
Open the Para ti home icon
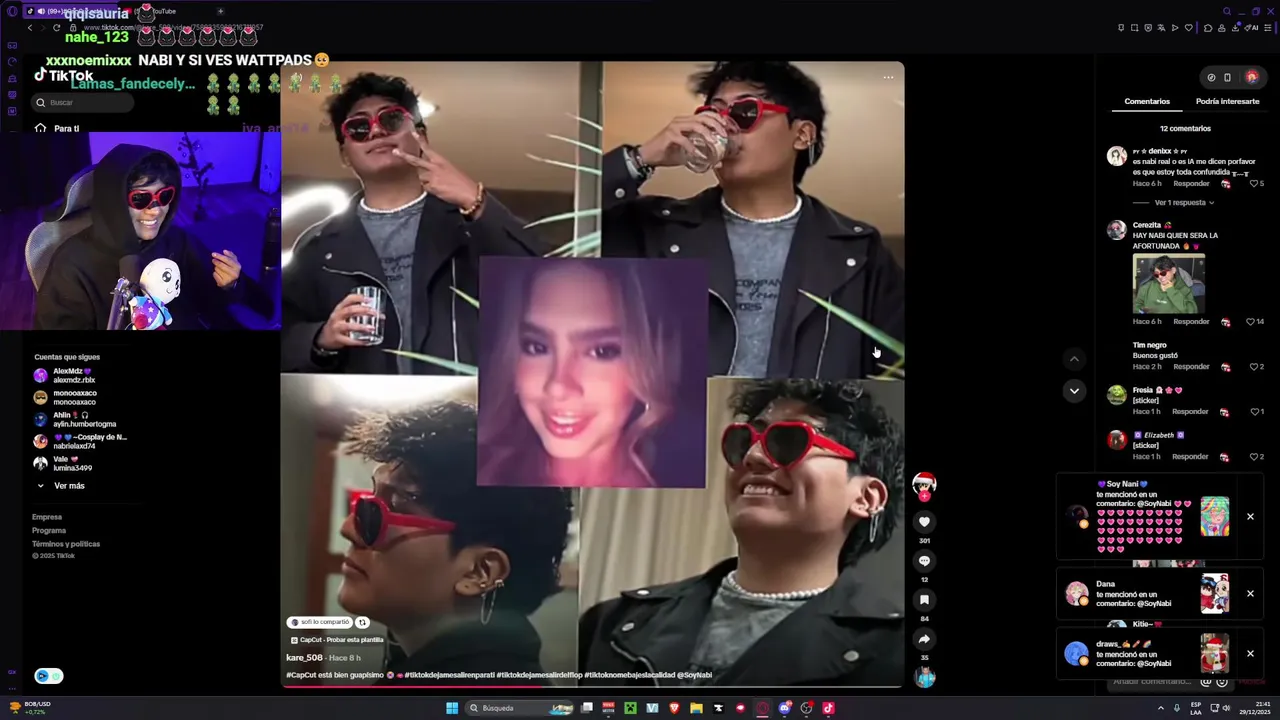pos(40,128)
